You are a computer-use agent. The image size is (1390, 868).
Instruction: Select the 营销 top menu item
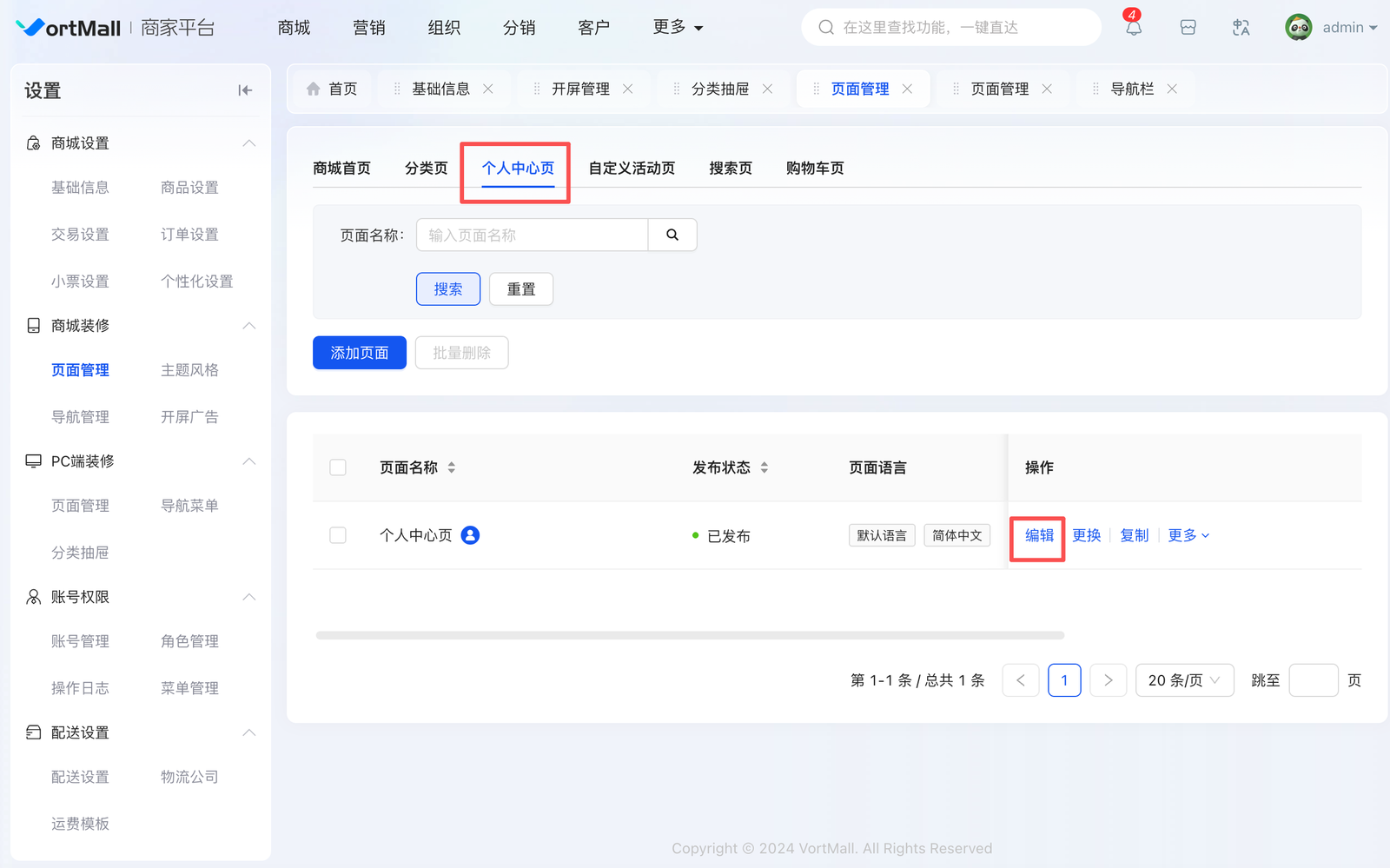click(368, 28)
